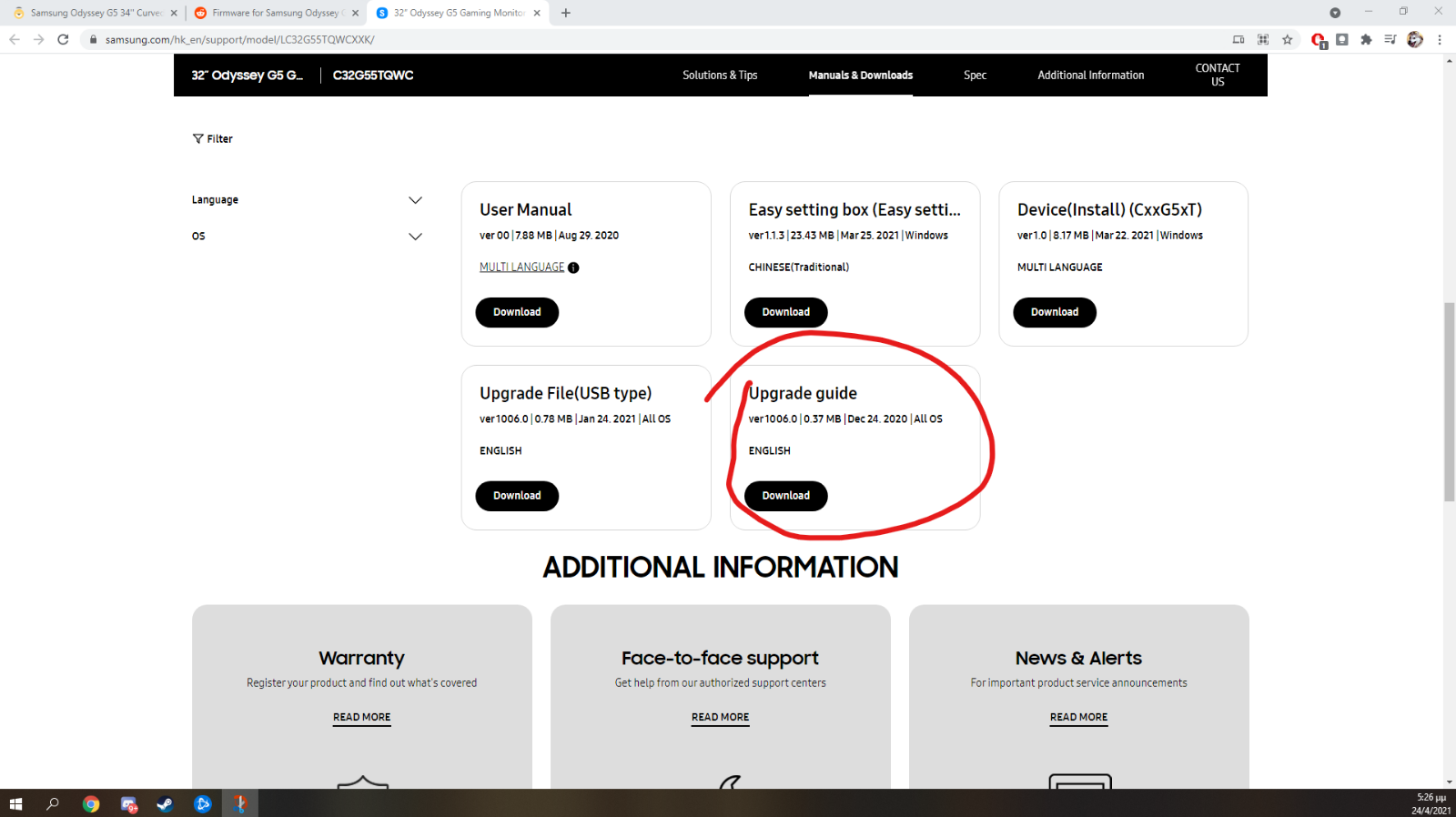Open the media control playlist icon
Screen dimensions: 1456x817
point(1390,39)
